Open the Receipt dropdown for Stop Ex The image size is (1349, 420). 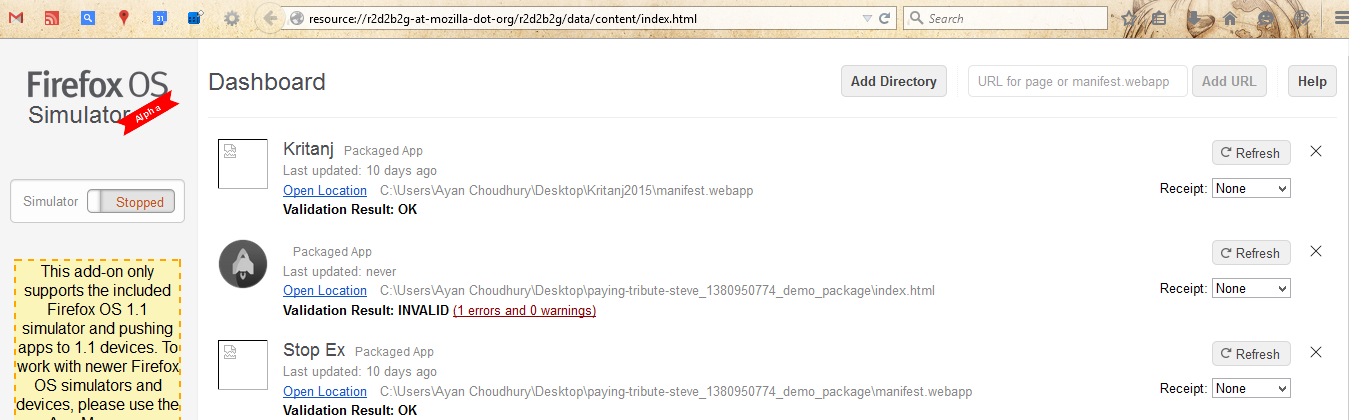[1251, 388]
